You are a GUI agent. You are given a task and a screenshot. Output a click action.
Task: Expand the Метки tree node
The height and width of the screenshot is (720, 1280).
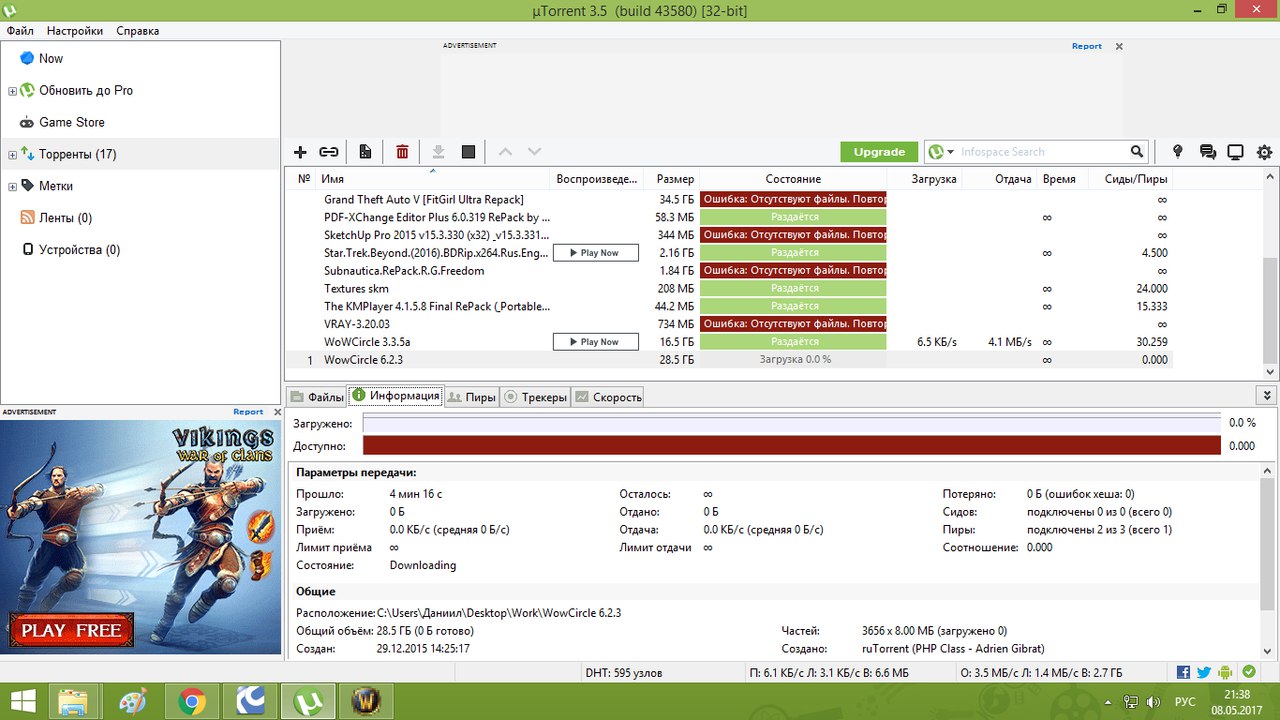tap(12, 187)
